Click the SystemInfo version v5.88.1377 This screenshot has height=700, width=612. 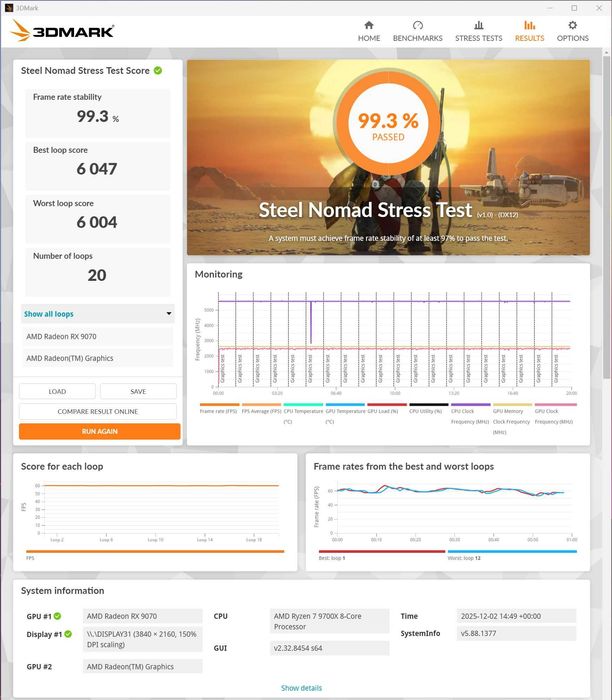pyautogui.click(x=516, y=633)
